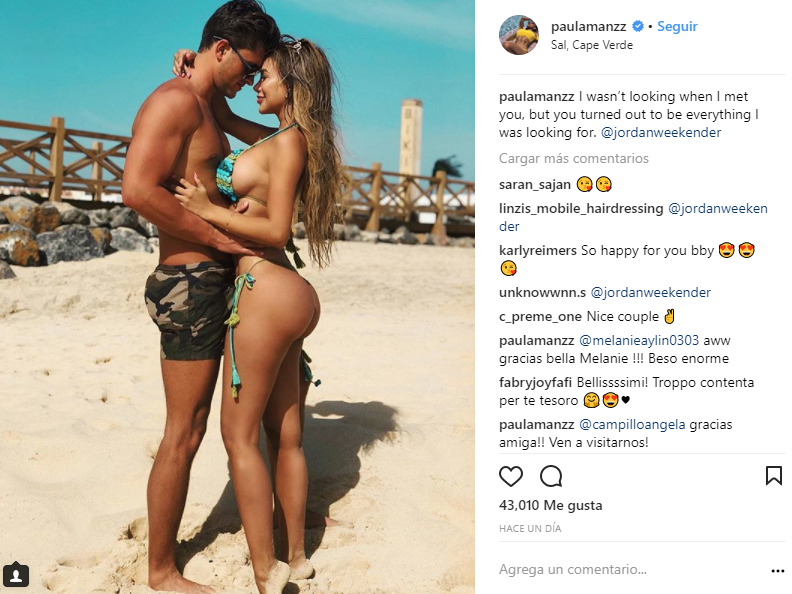792x594 pixels.
Task: Open the paulamanzz username in header
Action: click(588, 26)
